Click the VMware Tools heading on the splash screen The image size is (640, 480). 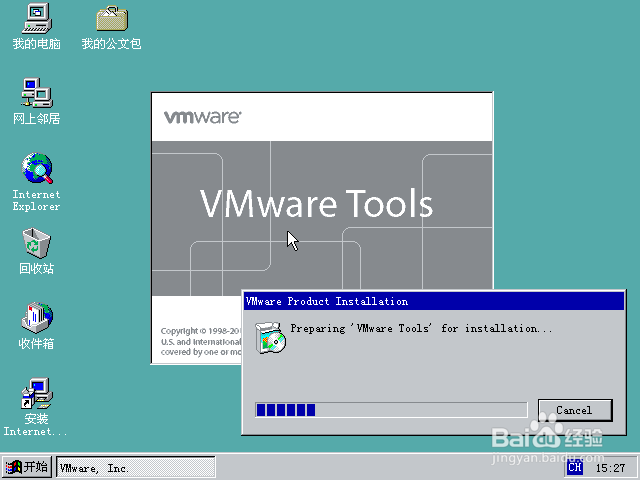click(x=316, y=203)
